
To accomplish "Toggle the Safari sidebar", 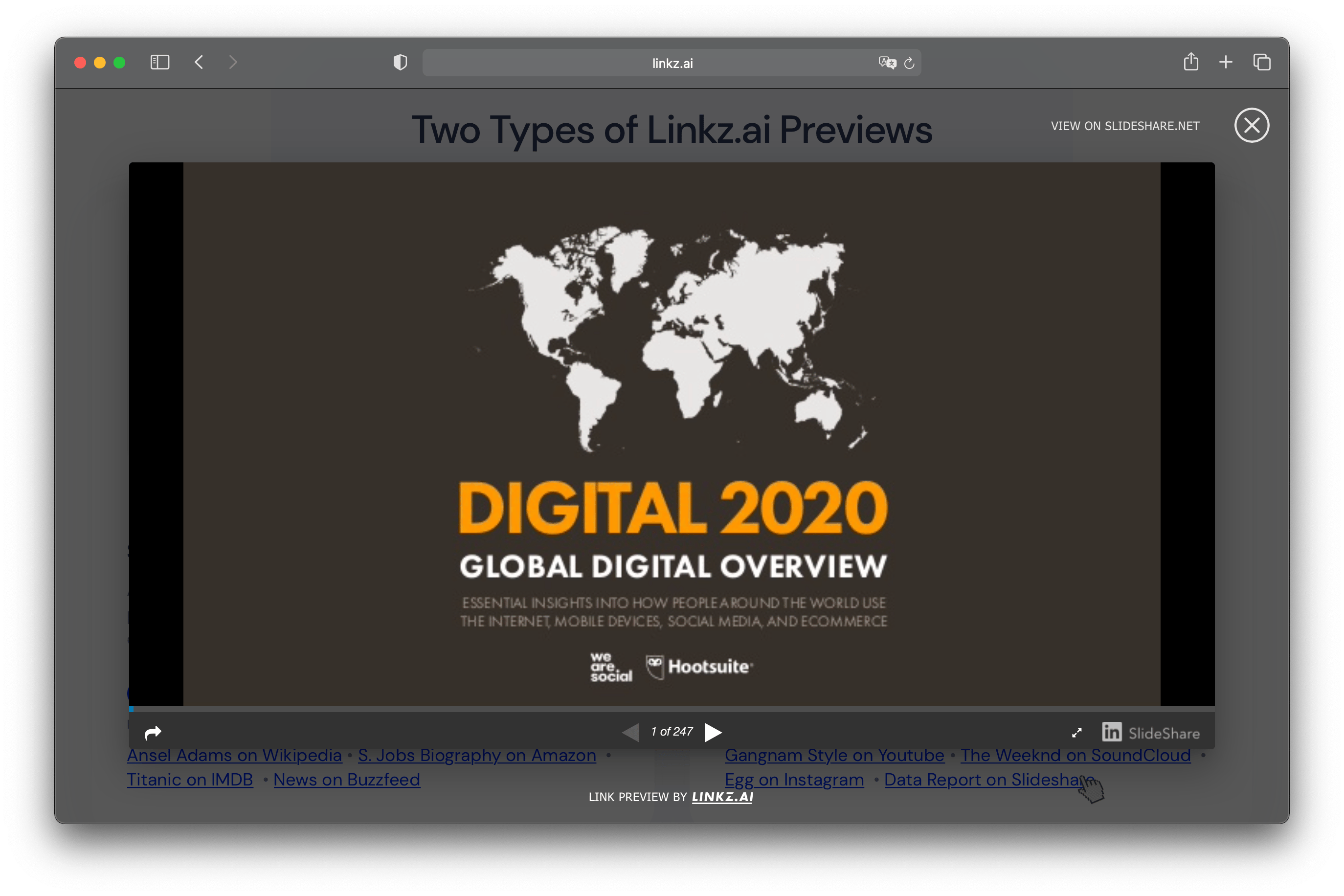I will (160, 62).
